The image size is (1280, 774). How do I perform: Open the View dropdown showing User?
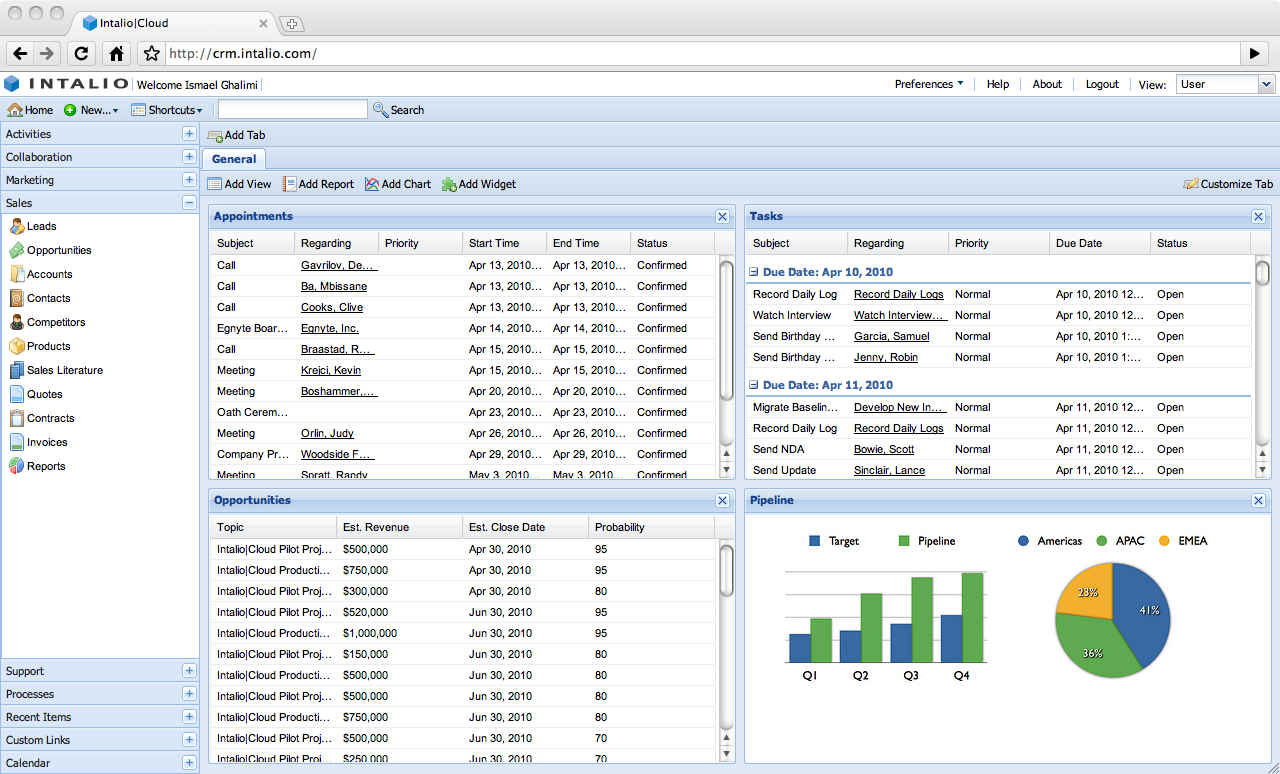click(1225, 85)
